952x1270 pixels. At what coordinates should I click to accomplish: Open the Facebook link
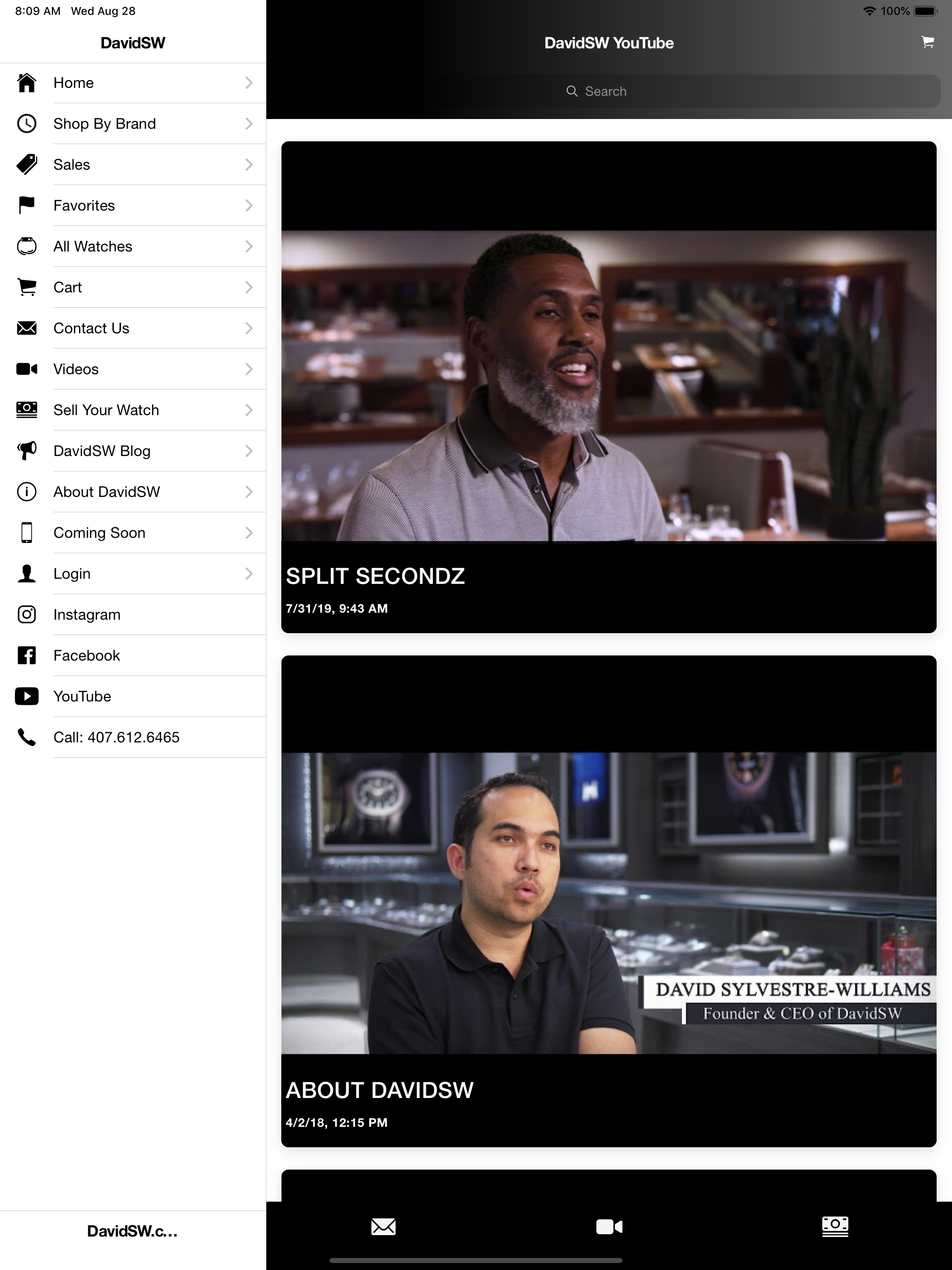point(132,655)
